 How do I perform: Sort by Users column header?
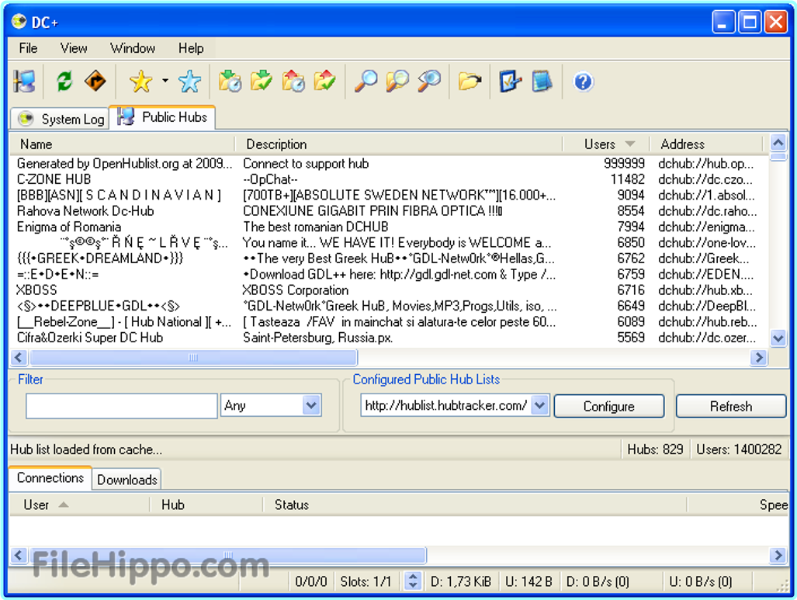(x=606, y=144)
